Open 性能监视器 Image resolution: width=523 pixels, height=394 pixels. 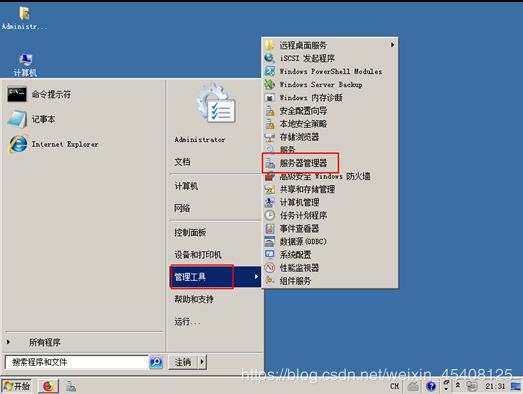click(x=330, y=268)
